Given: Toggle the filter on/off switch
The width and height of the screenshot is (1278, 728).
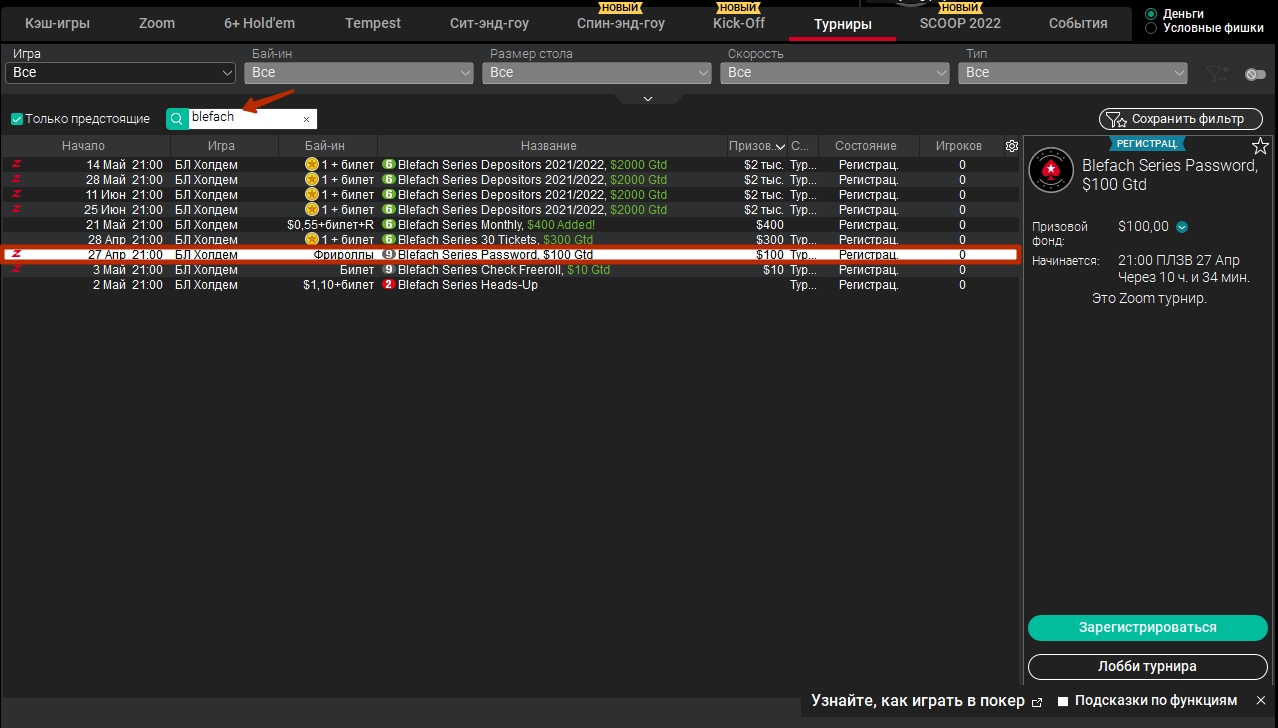Looking at the screenshot, I should click(x=1255, y=74).
